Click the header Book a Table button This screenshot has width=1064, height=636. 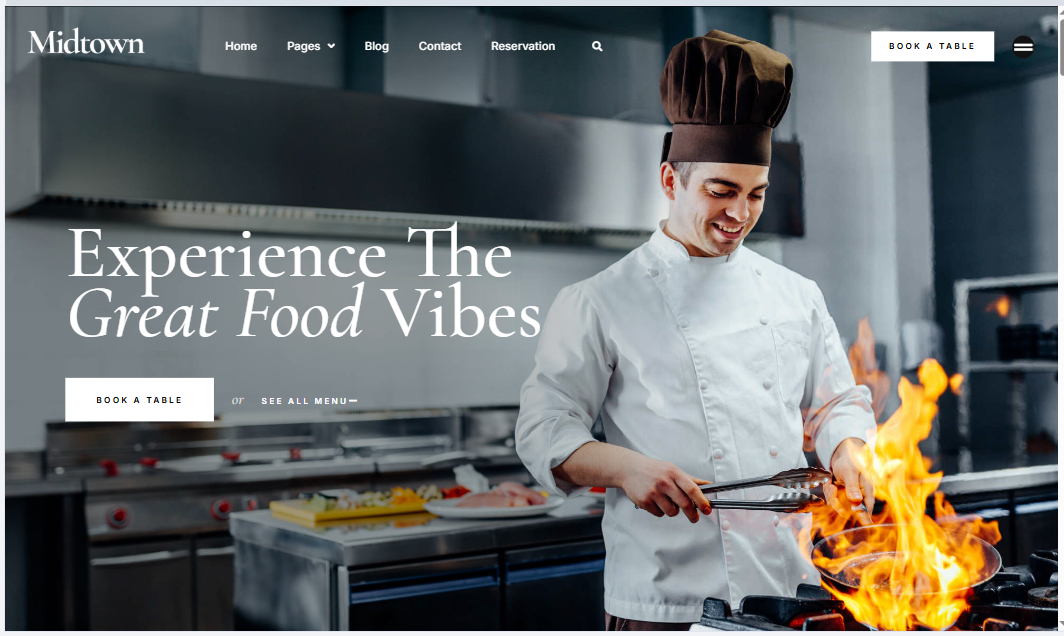click(x=932, y=46)
